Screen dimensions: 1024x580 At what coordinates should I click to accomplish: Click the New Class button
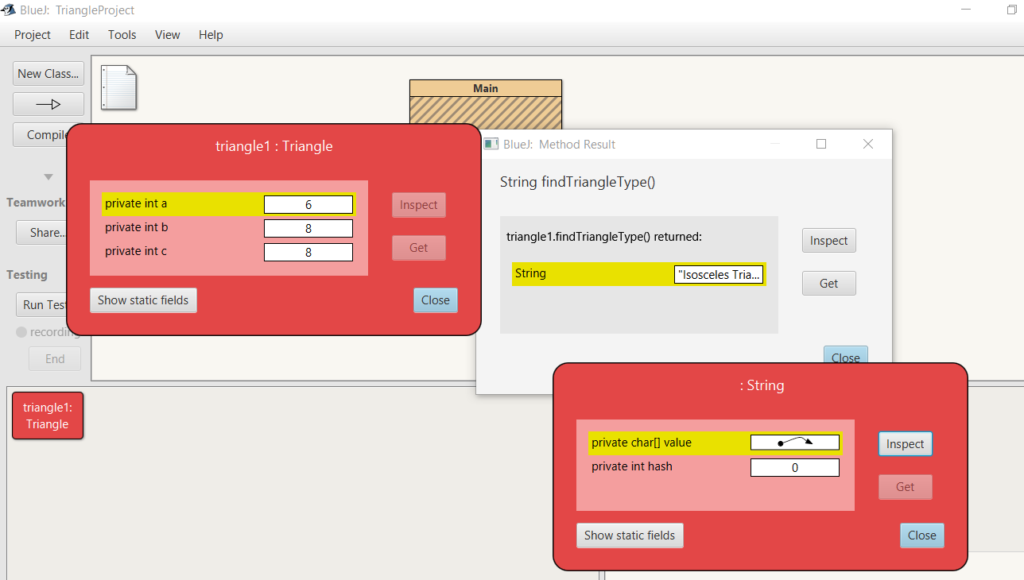[x=48, y=73]
